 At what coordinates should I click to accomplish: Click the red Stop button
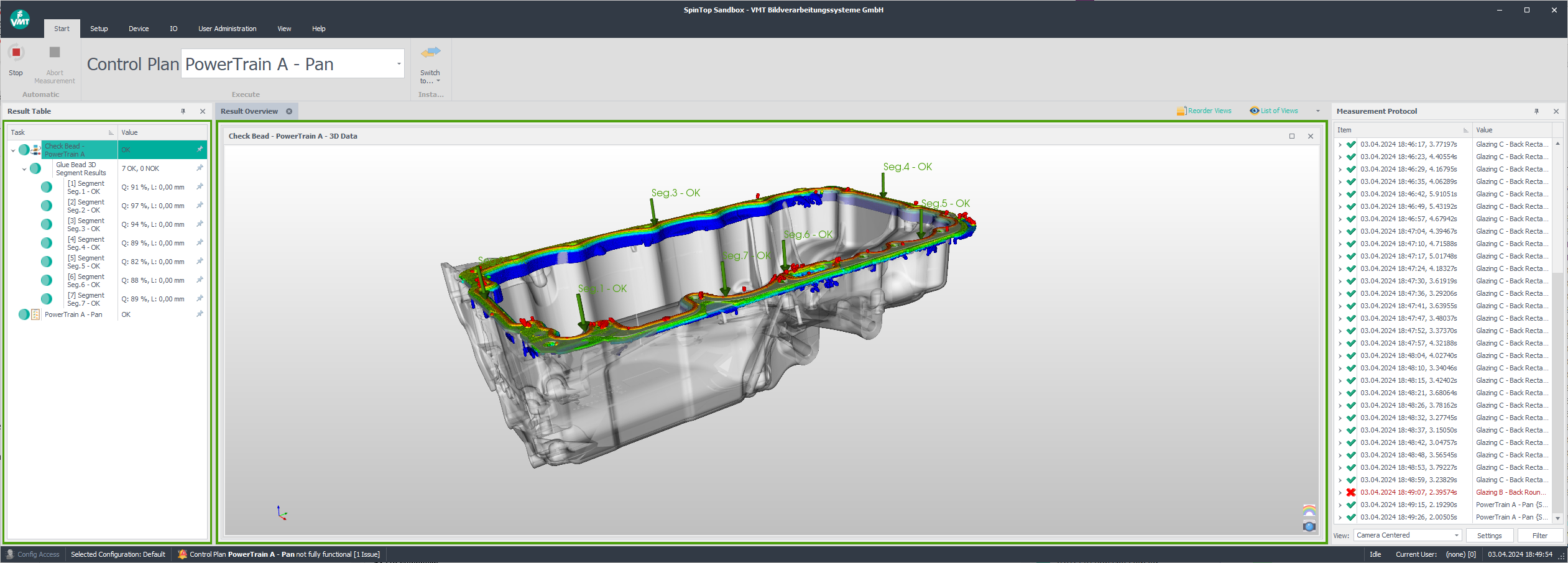(16, 53)
